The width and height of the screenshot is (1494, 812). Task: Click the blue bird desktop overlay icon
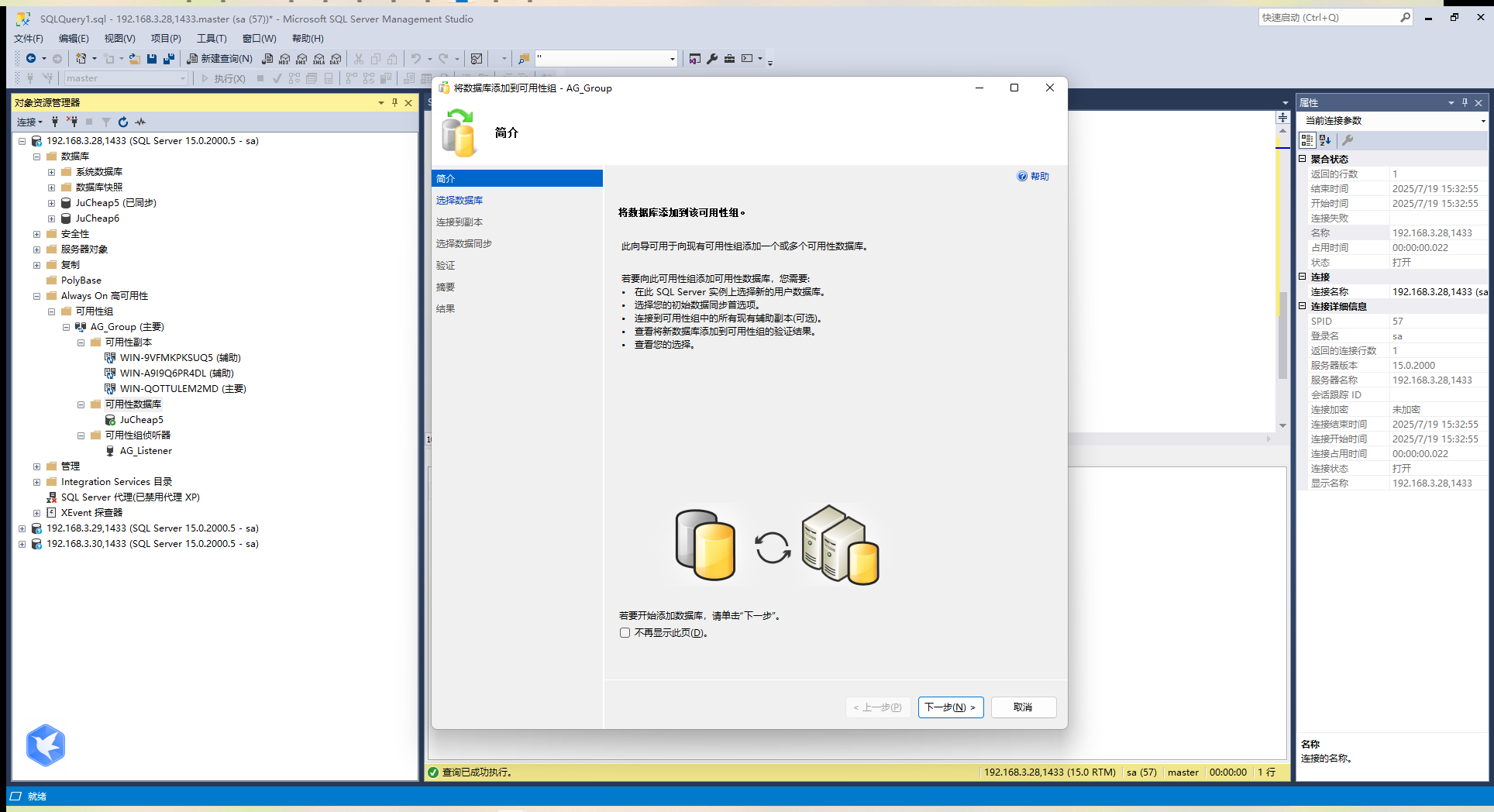point(46,745)
